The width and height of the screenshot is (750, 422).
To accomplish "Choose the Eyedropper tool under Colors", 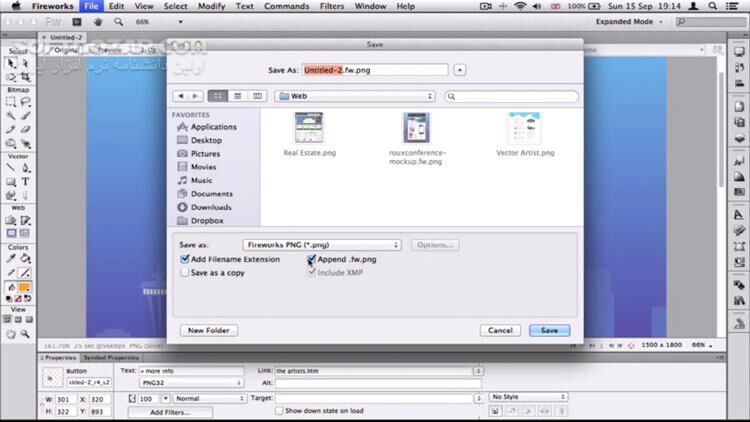I will click(x=10, y=259).
